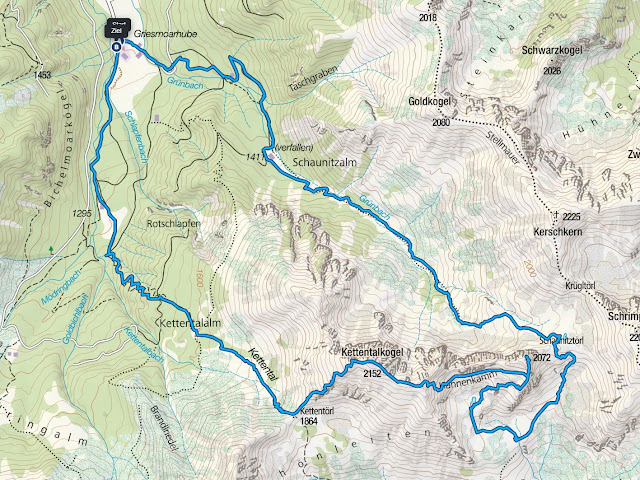The width and height of the screenshot is (640, 480).
Task: Click the Schwarzkogel peak name
Action: pos(552,51)
